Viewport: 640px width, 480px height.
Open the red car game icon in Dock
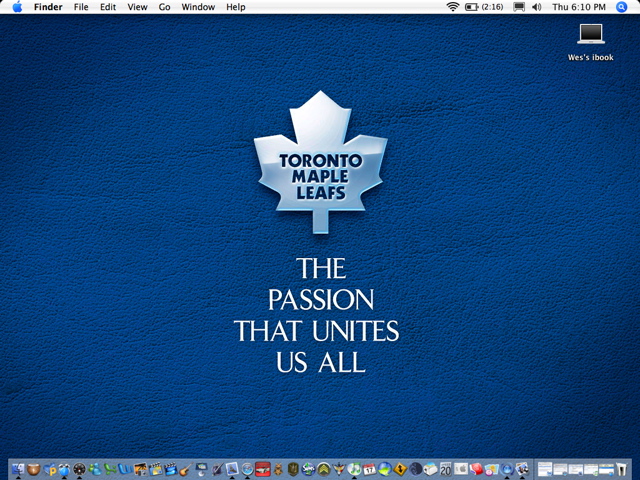263,469
